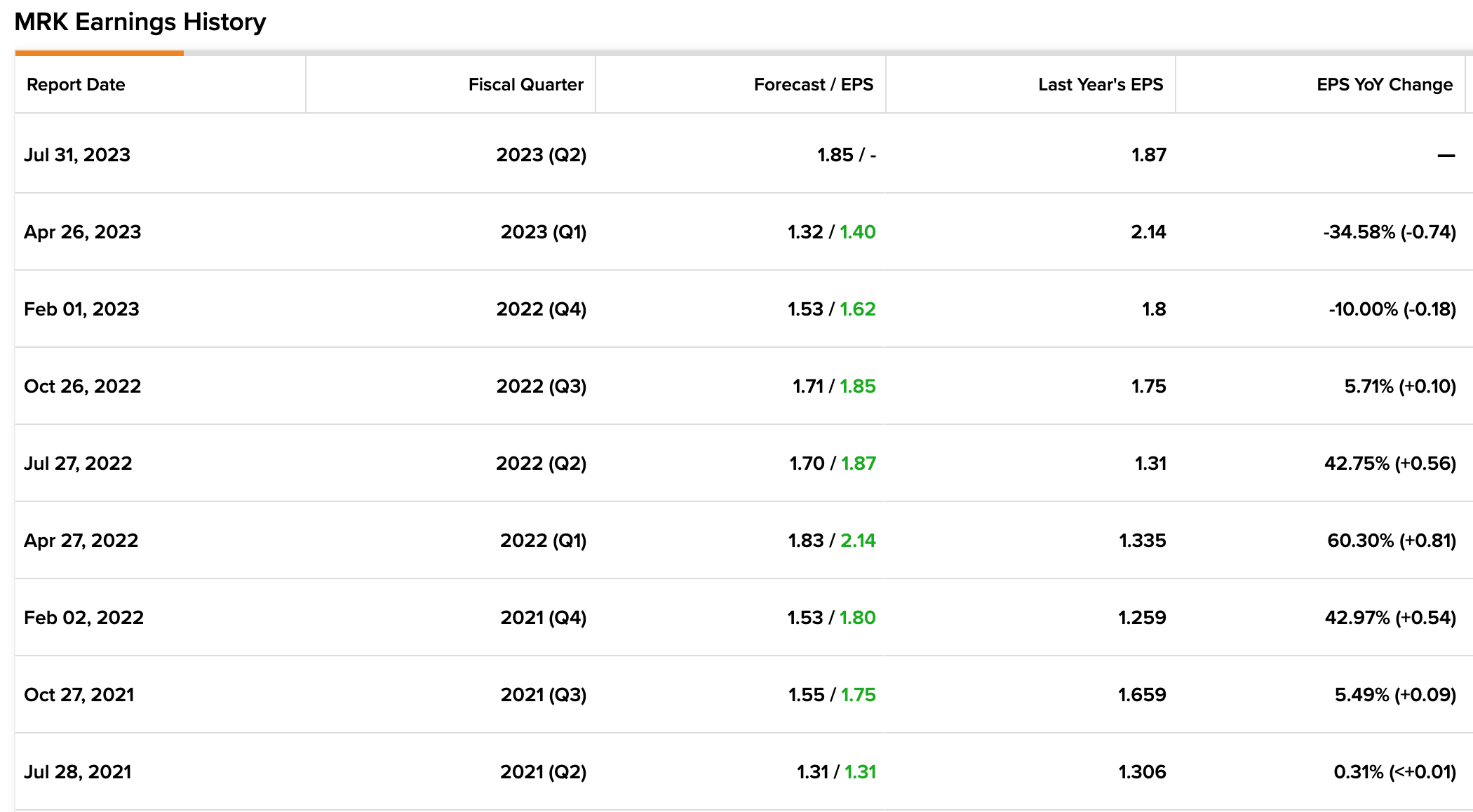Click the 1.659 last year's EPS value

click(x=1142, y=695)
